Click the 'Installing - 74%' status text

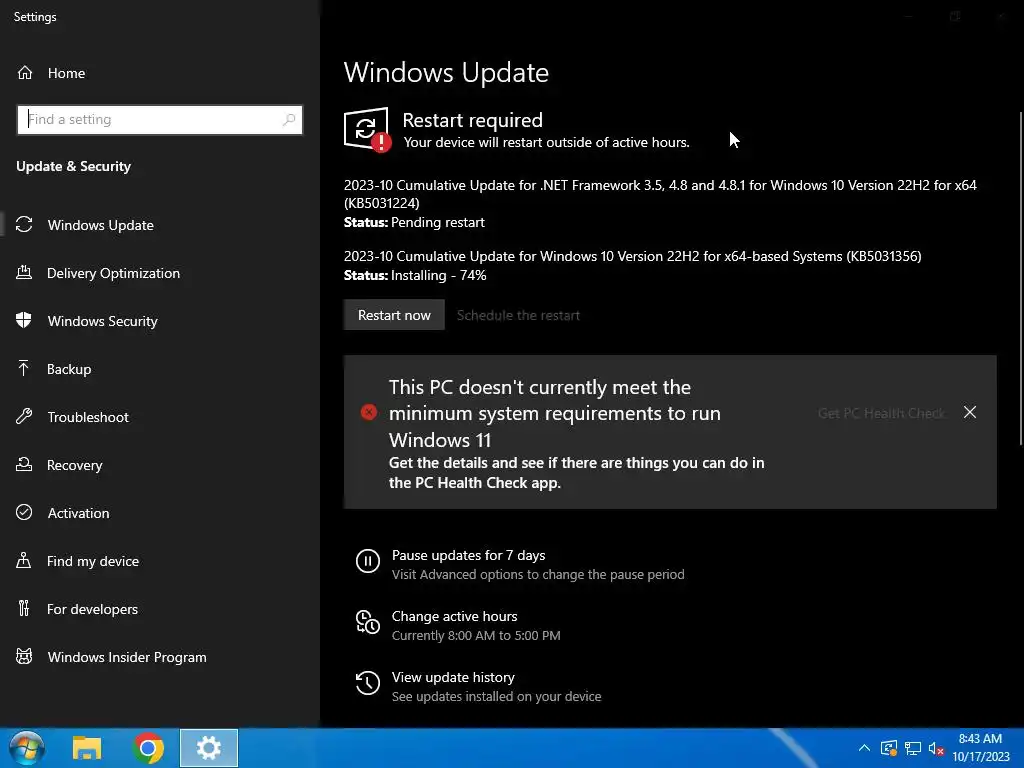(x=438, y=275)
